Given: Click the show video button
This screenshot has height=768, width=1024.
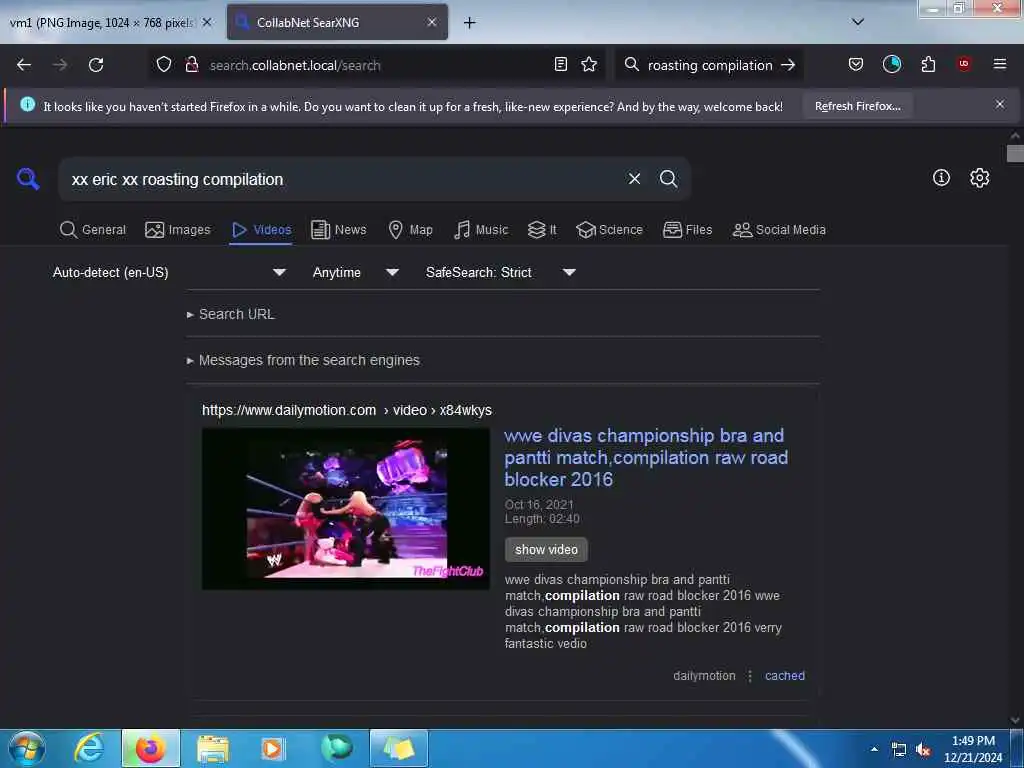Looking at the screenshot, I should [x=546, y=550].
